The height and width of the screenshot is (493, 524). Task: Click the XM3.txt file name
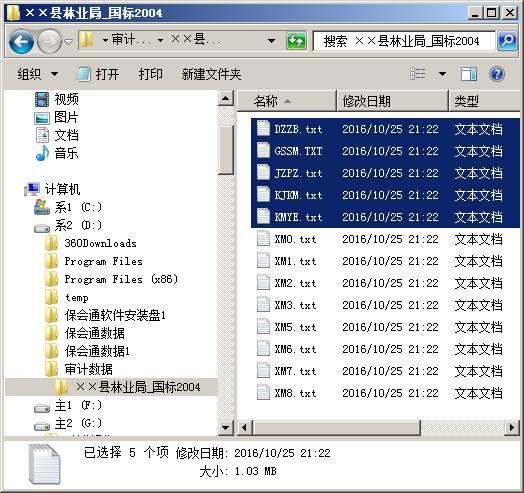coord(295,305)
